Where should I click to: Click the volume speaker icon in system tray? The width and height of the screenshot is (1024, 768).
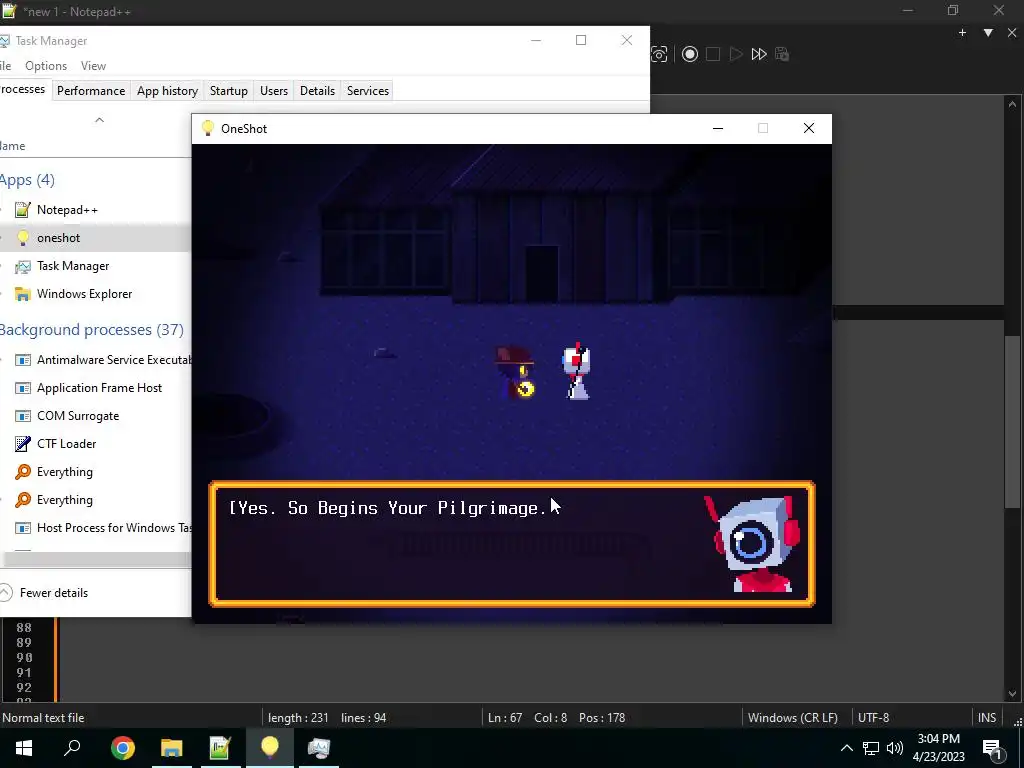coord(895,748)
